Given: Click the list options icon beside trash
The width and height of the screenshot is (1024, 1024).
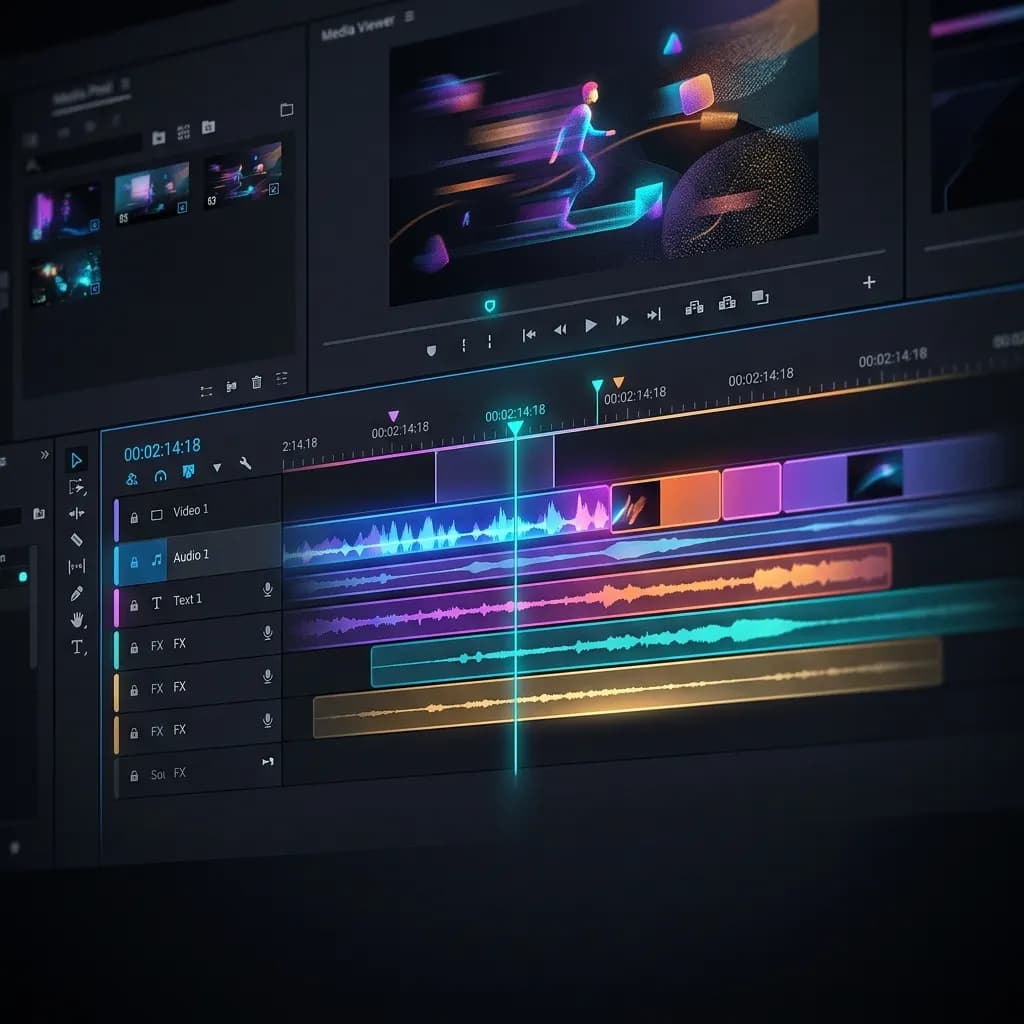Looking at the screenshot, I should click(x=281, y=378).
